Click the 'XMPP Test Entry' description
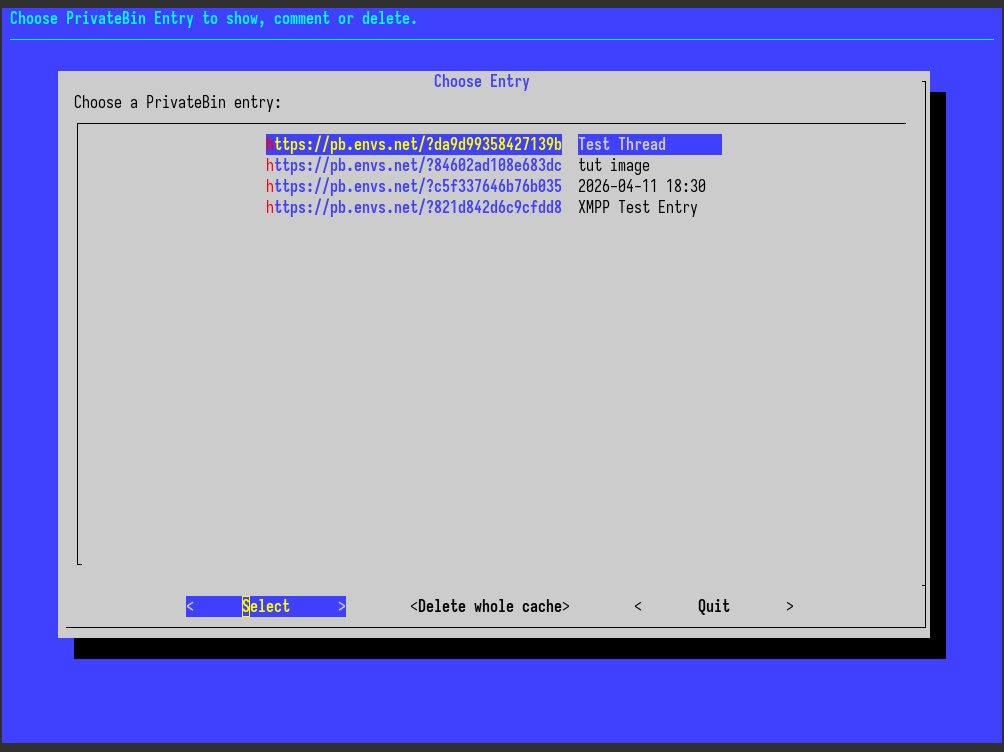The height and width of the screenshot is (752, 1004). coord(638,208)
